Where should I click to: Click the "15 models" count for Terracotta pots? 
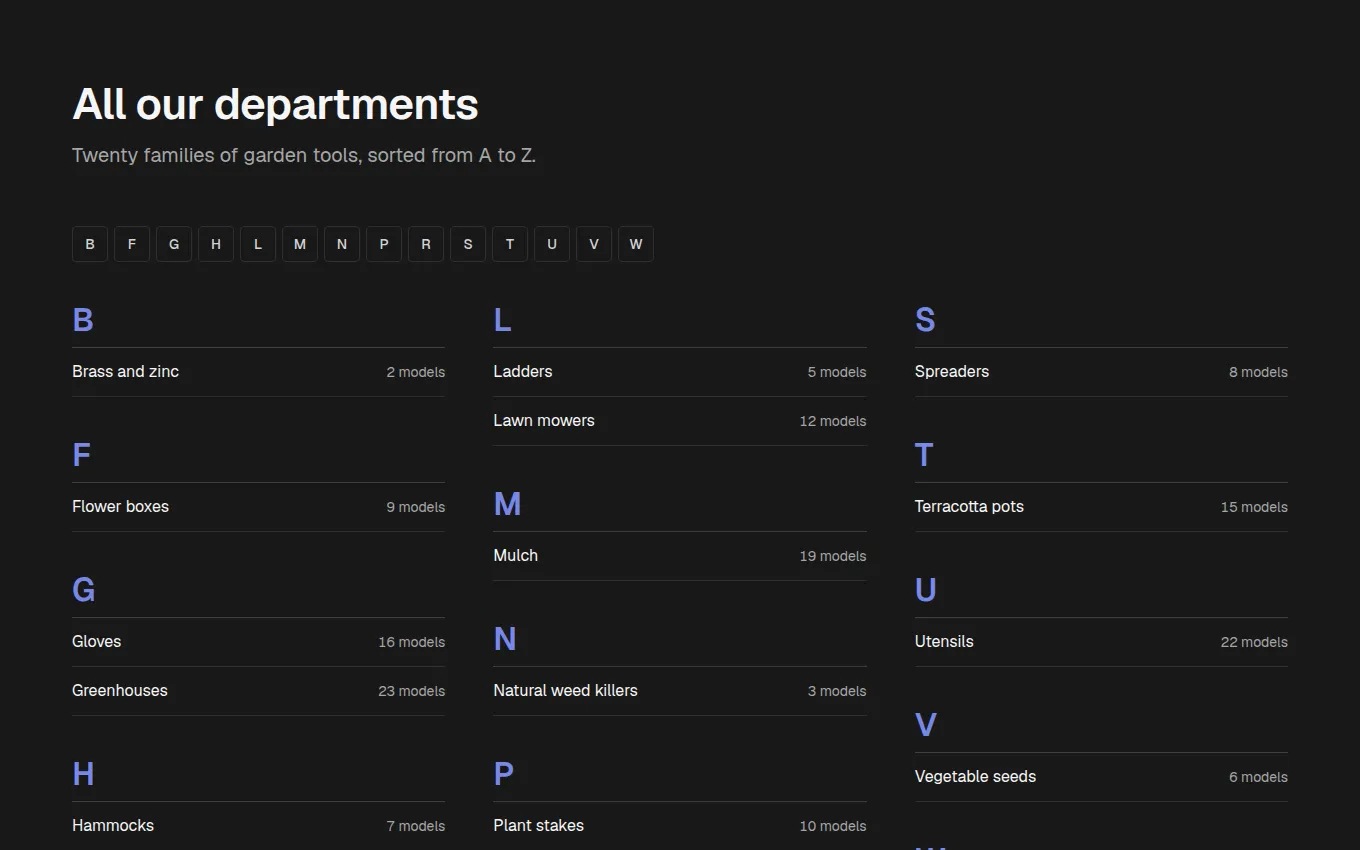1254,507
